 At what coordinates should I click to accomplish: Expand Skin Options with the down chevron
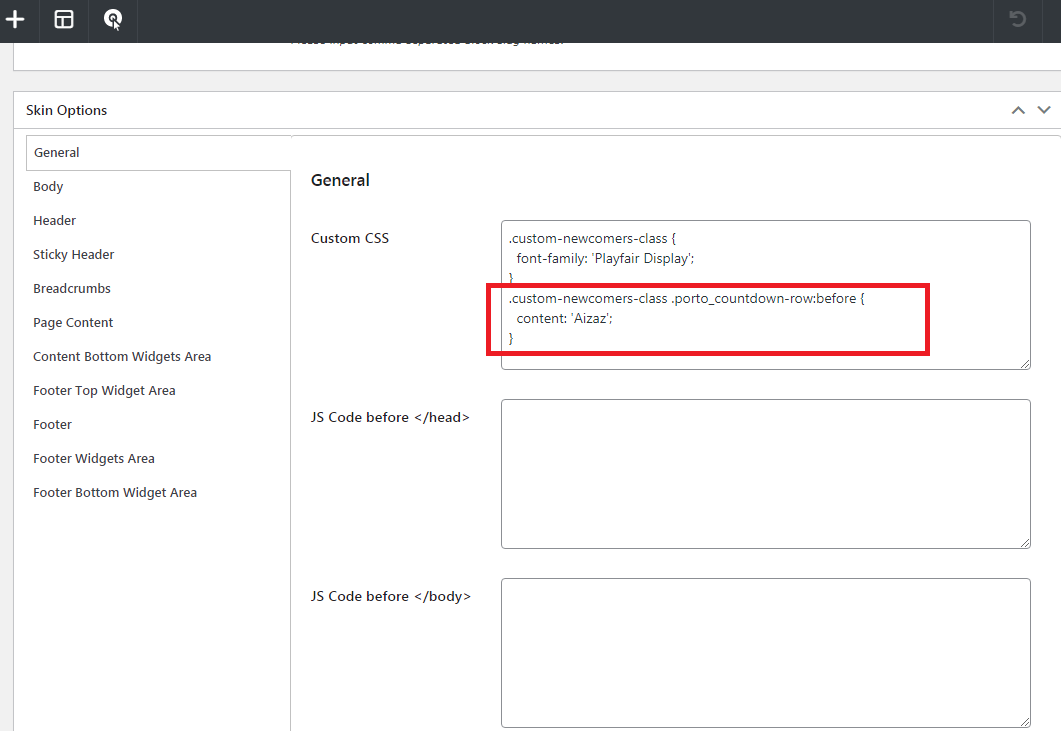[1044, 110]
